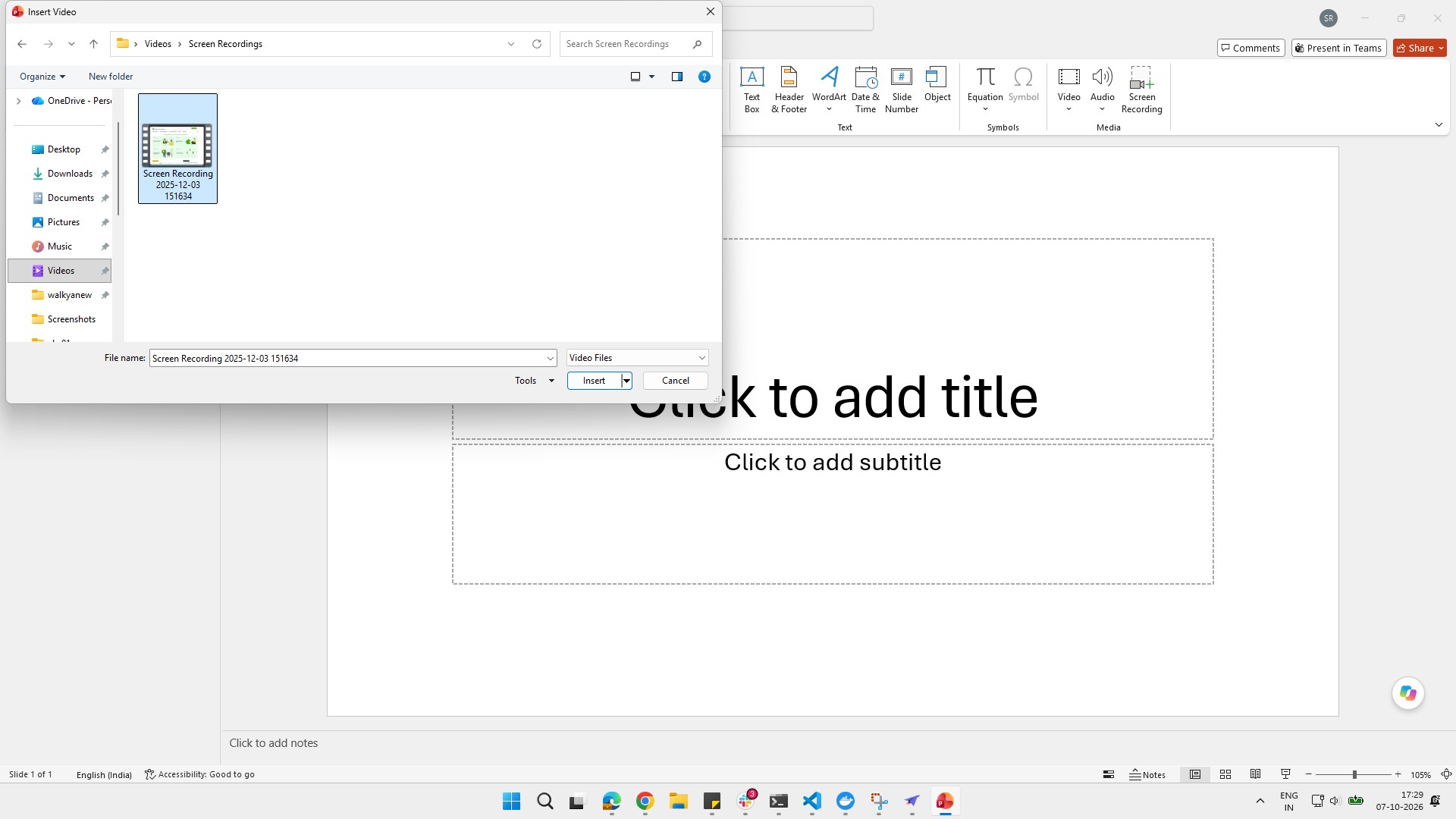
Task: Collapse the ribbon with the chevron
Action: click(x=1439, y=124)
